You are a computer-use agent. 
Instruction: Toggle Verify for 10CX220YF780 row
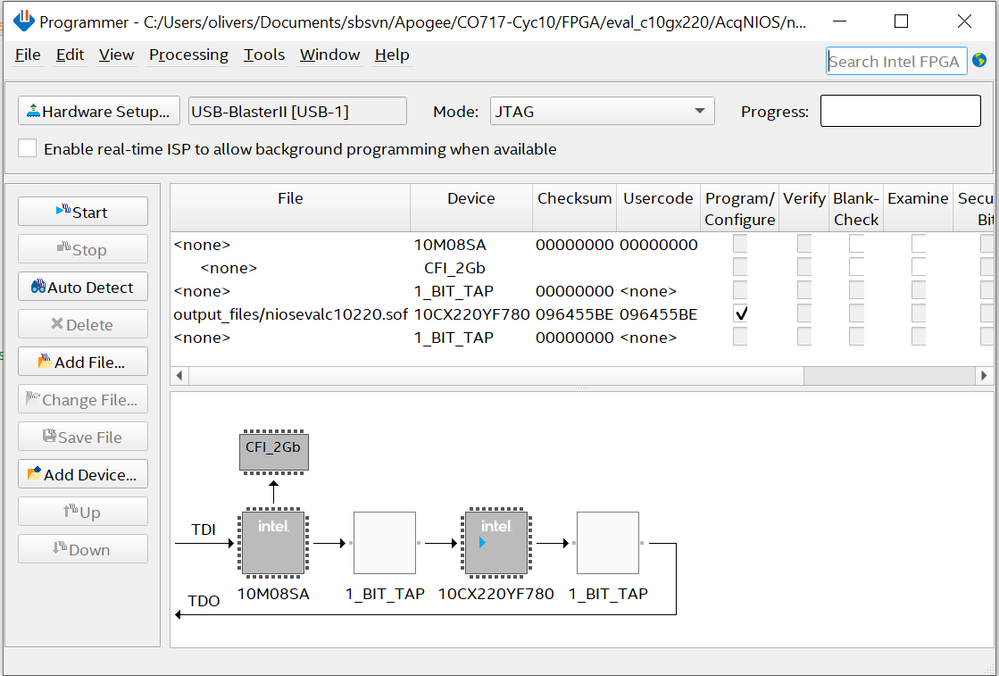click(804, 313)
